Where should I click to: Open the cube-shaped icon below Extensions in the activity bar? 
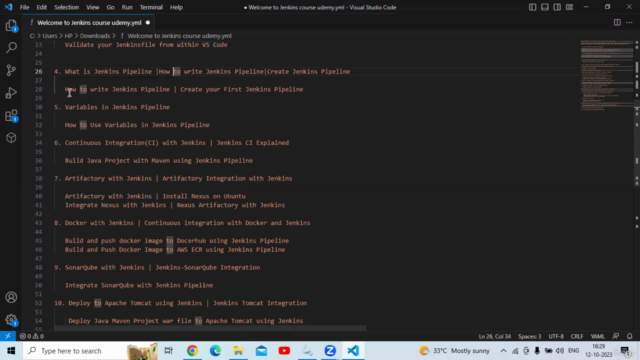pos(11,138)
